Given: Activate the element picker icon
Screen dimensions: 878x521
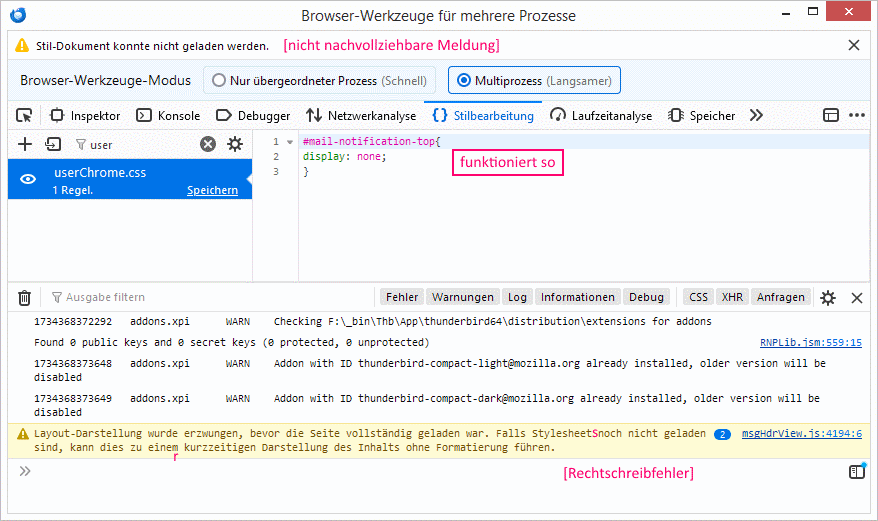Looking at the screenshot, I should pos(24,115).
